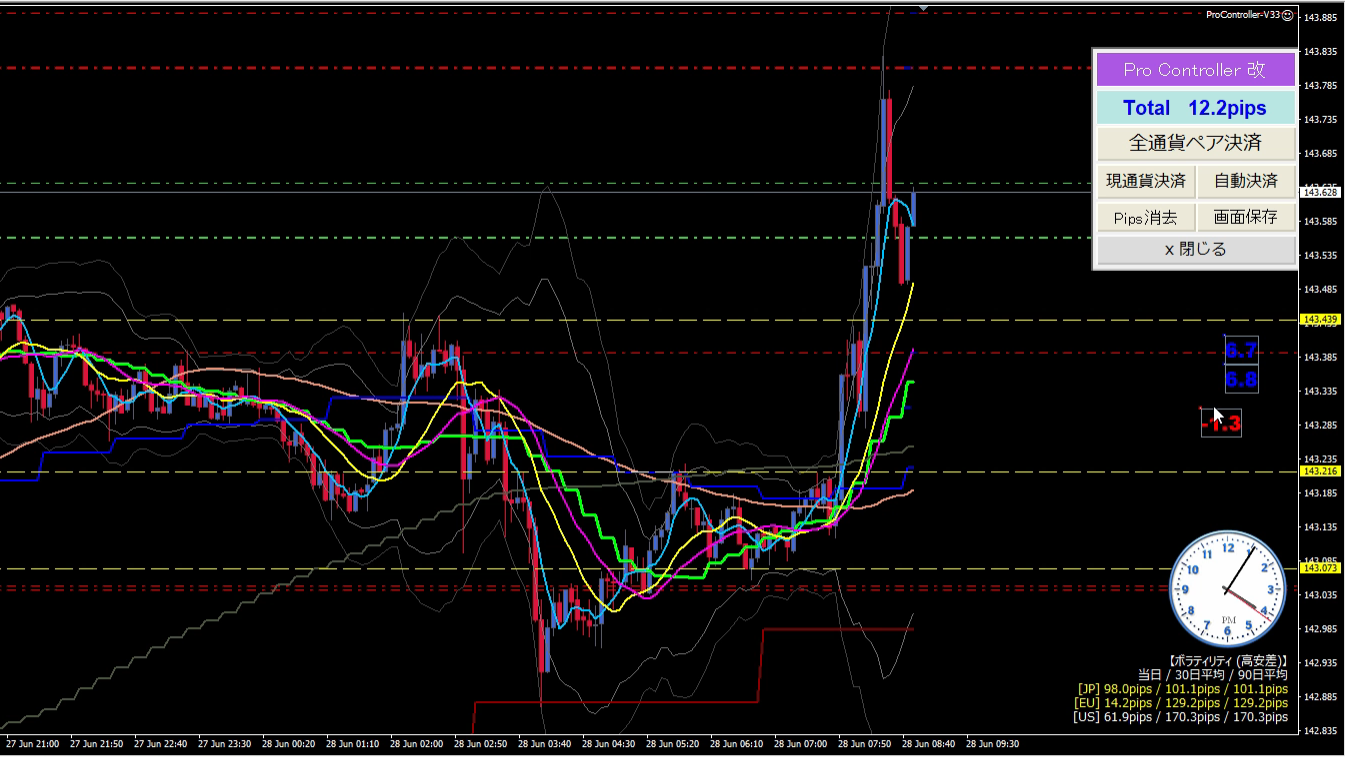The image size is (1345, 757).
Task: Click the 142.835 price scale label
Action: click(1321, 731)
